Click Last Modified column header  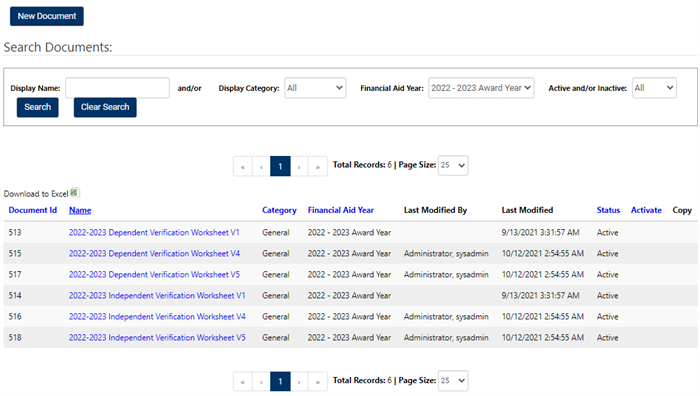[x=527, y=210]
